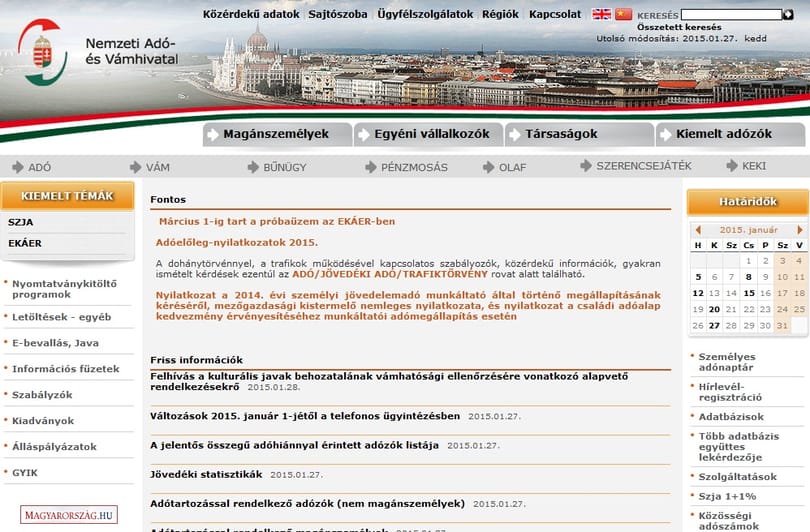Open Felhívás a kulturális javak behozatalának article
This screenshot has width=810, height=532.
pos(389,381)
